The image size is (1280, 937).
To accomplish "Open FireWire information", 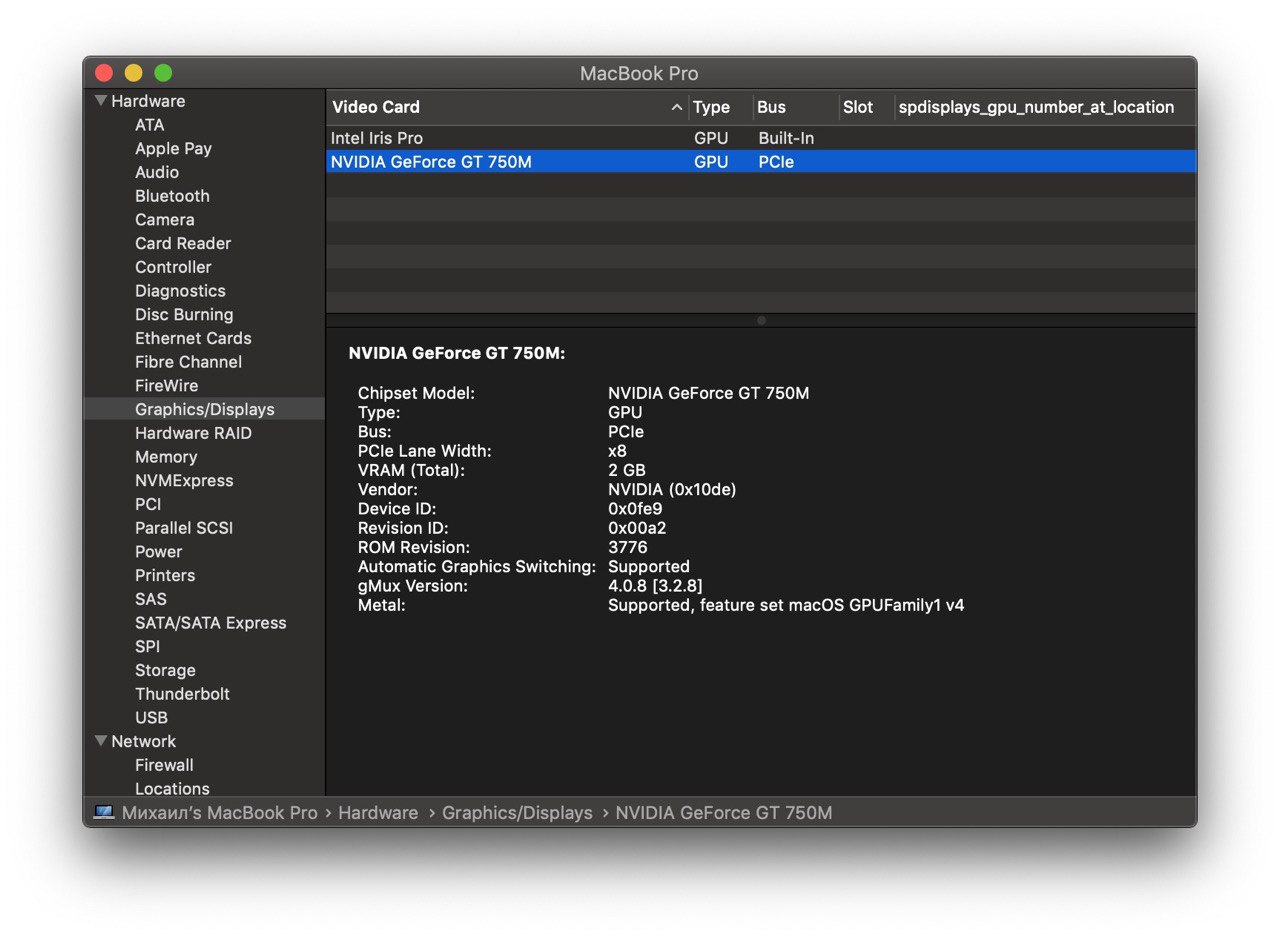I will pyautogui.click(x=167, y=386).
